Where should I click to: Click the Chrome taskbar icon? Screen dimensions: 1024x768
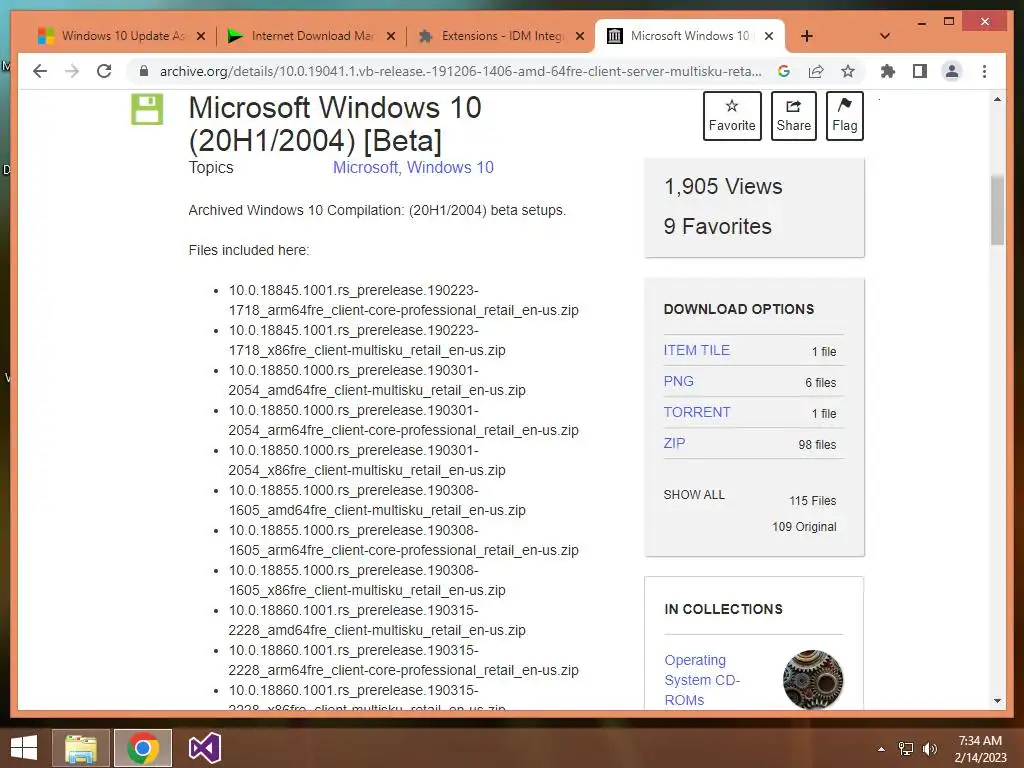[x=142, y=748]
